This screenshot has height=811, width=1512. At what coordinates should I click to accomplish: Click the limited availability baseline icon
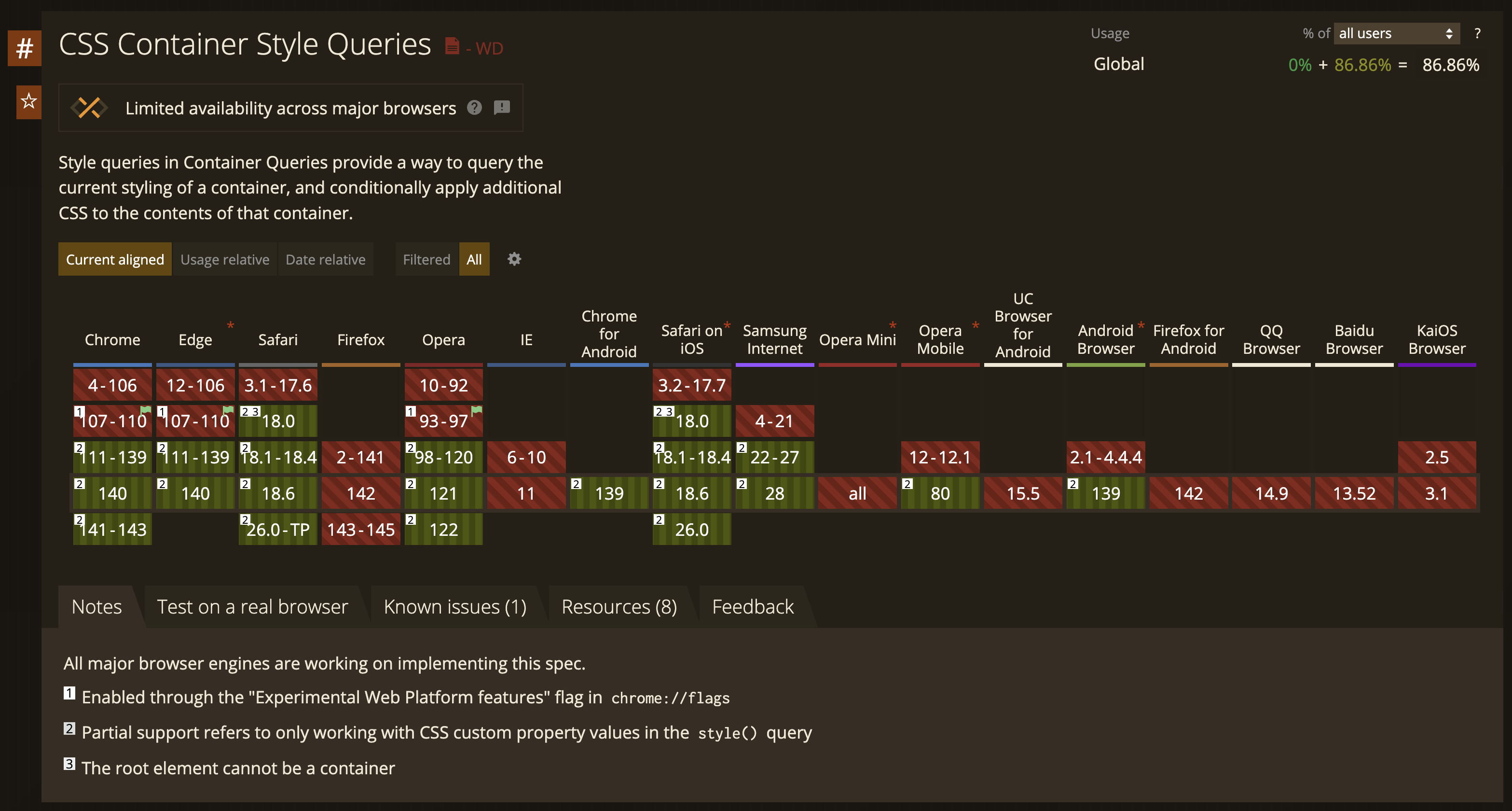click(89, 108)
